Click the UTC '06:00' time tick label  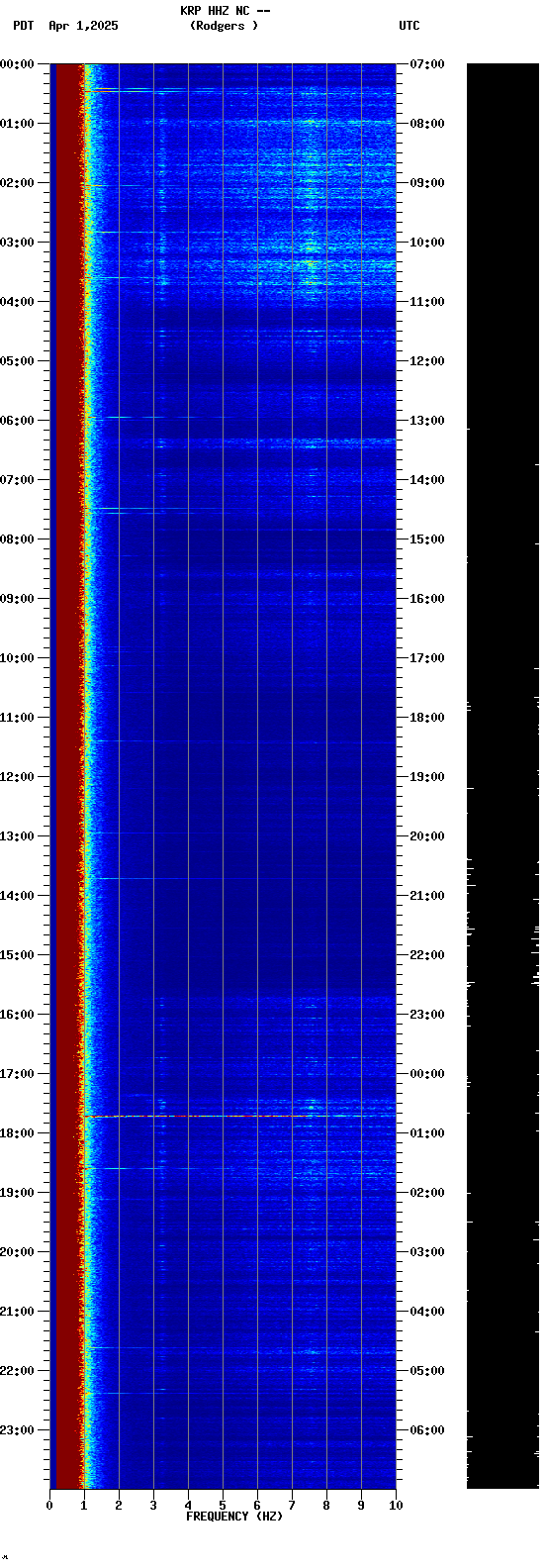point(427,1430)
